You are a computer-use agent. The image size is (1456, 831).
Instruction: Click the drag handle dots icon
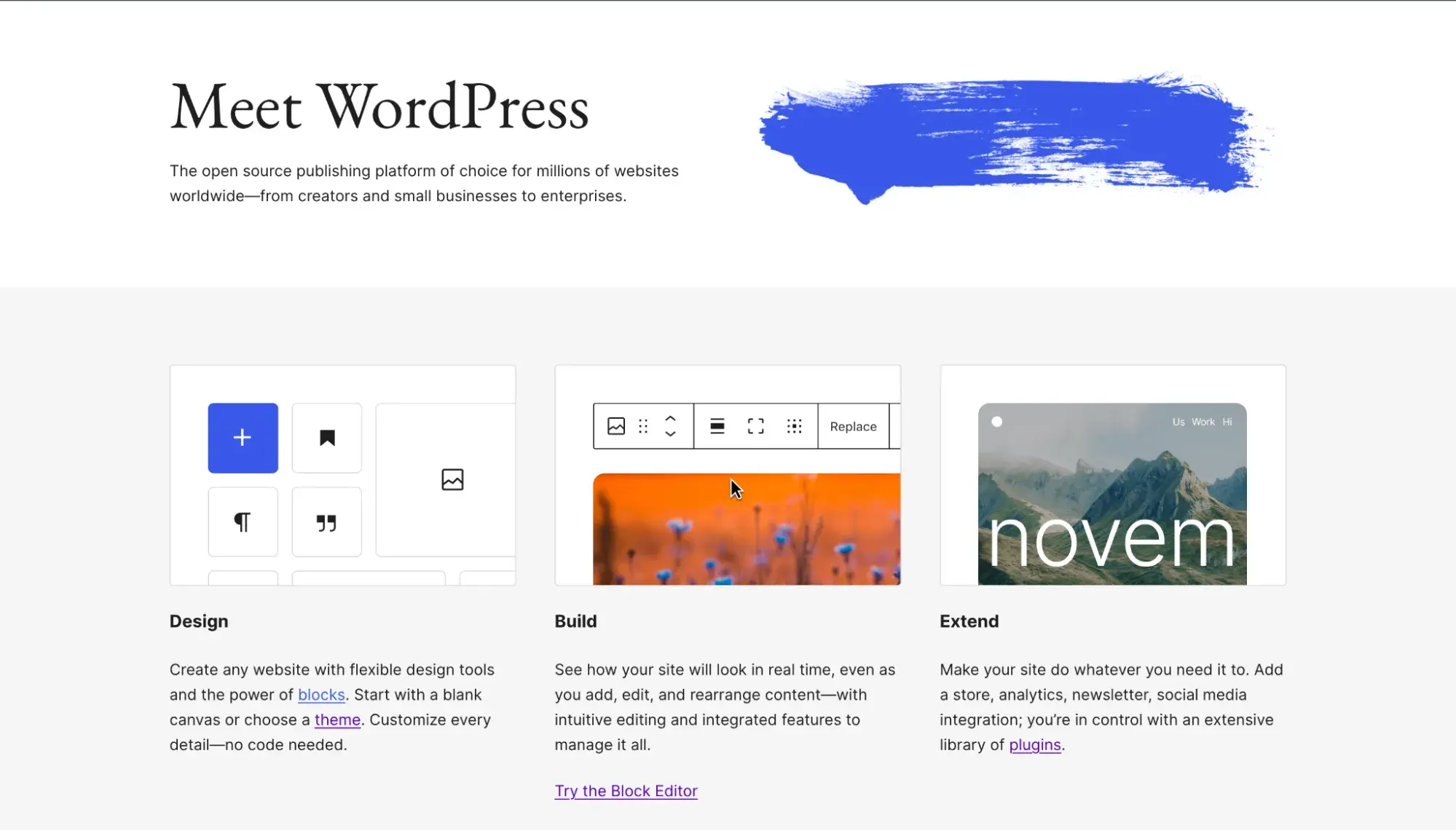[x=643, y=426]
